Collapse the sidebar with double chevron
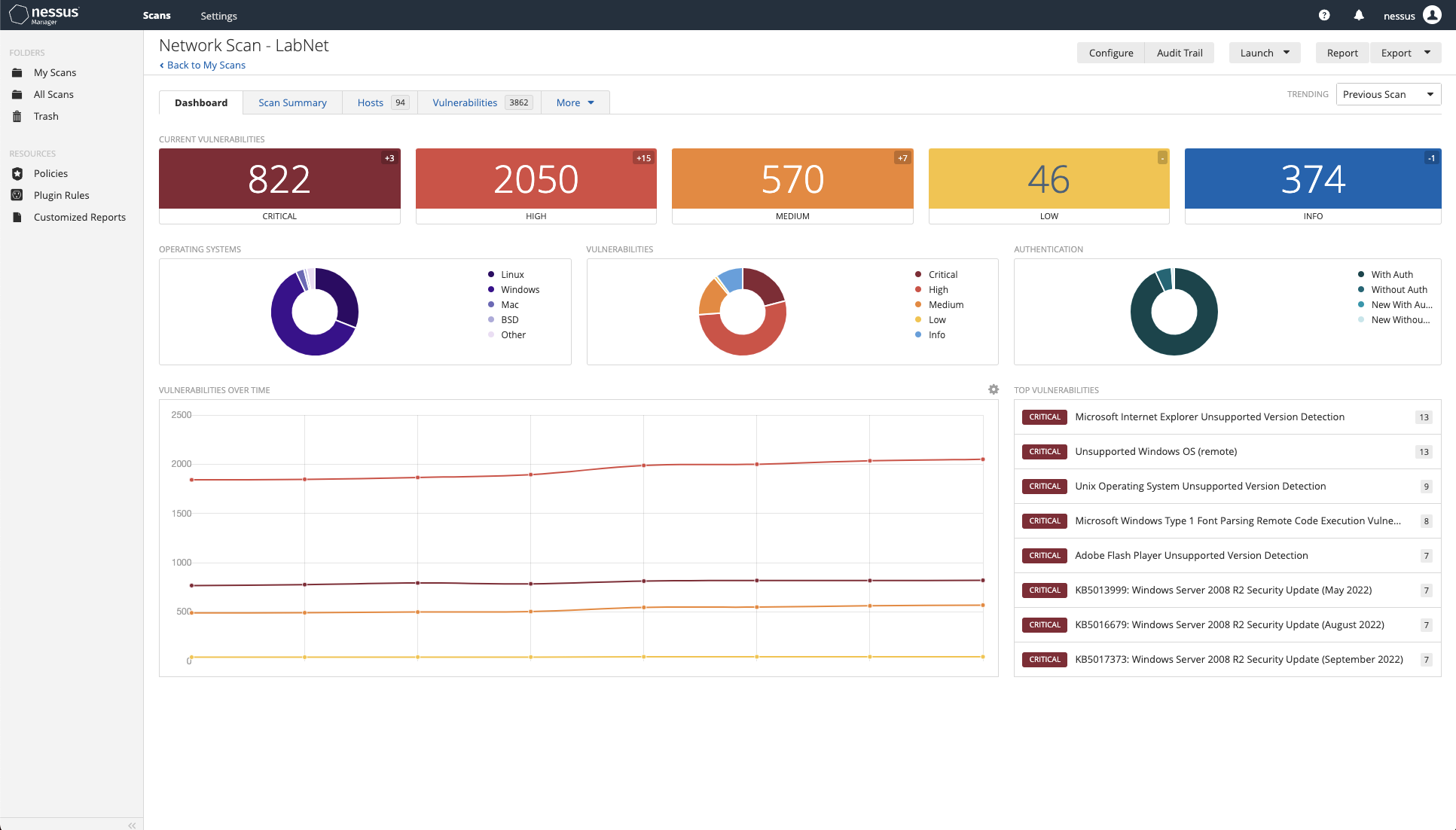Viewport: 1456px width, 830px height. tap(132, 825)
